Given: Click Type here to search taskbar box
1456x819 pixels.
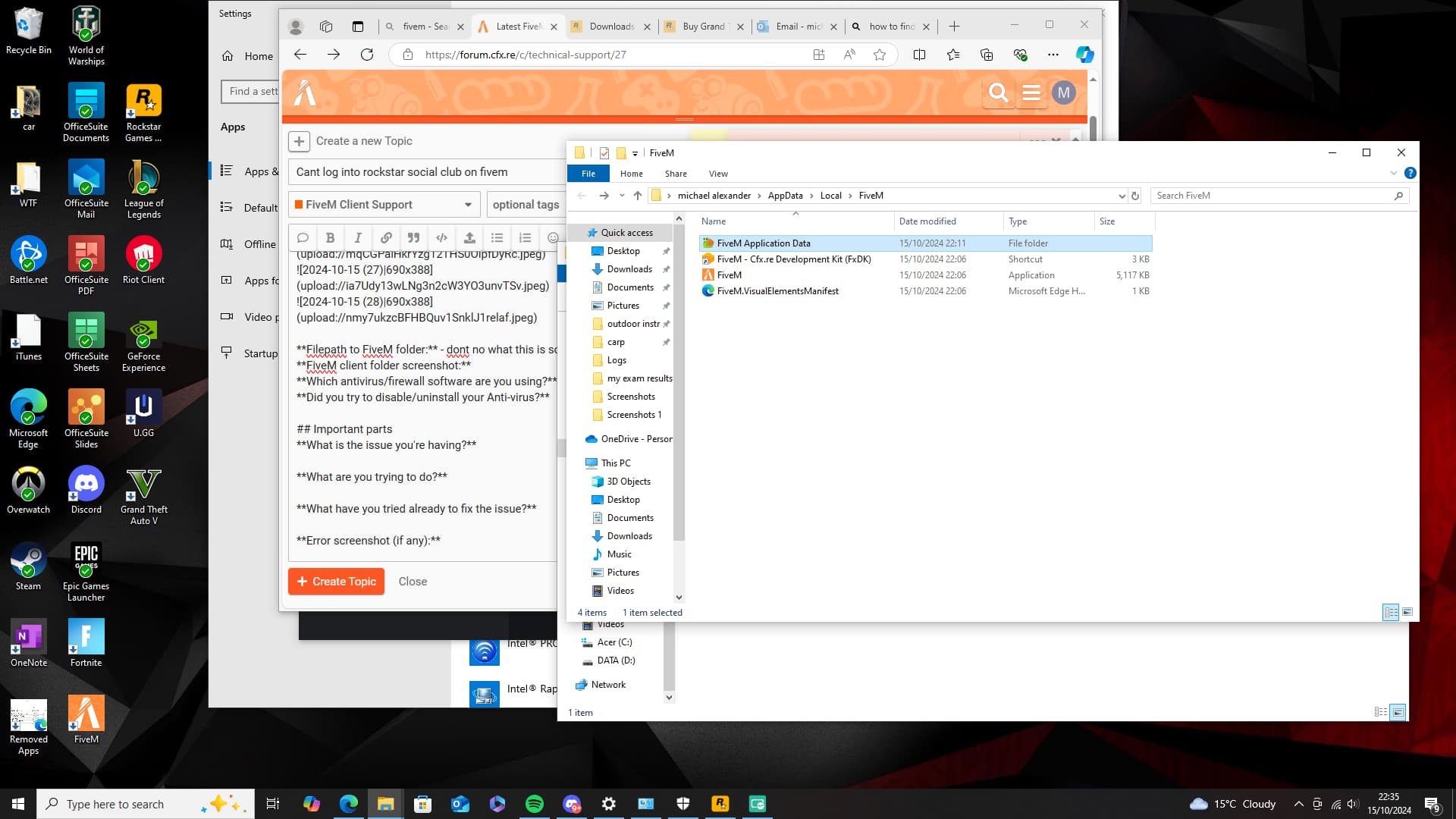Looking at the screenshot, I should pyautogui.click(x=146, y=804).
